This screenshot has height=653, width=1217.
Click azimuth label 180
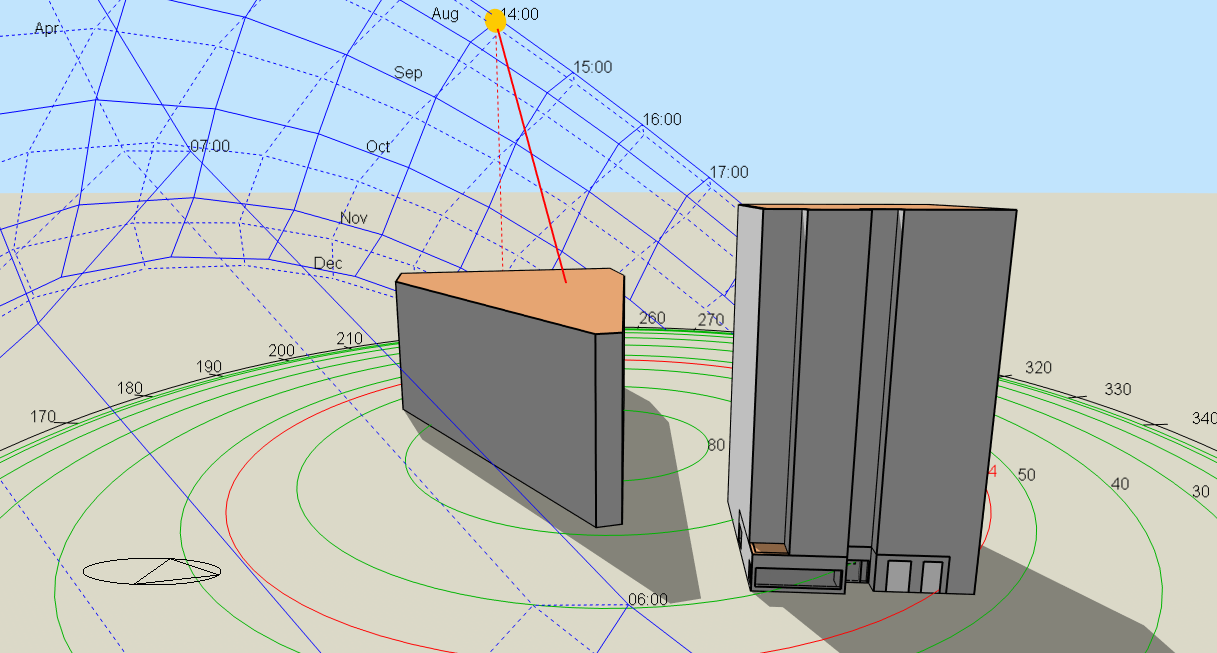coord(130,388)
